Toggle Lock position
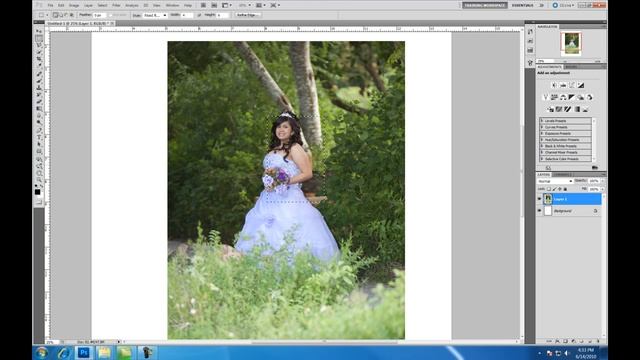This screenshot has height=360, width=640. [560, 189]
